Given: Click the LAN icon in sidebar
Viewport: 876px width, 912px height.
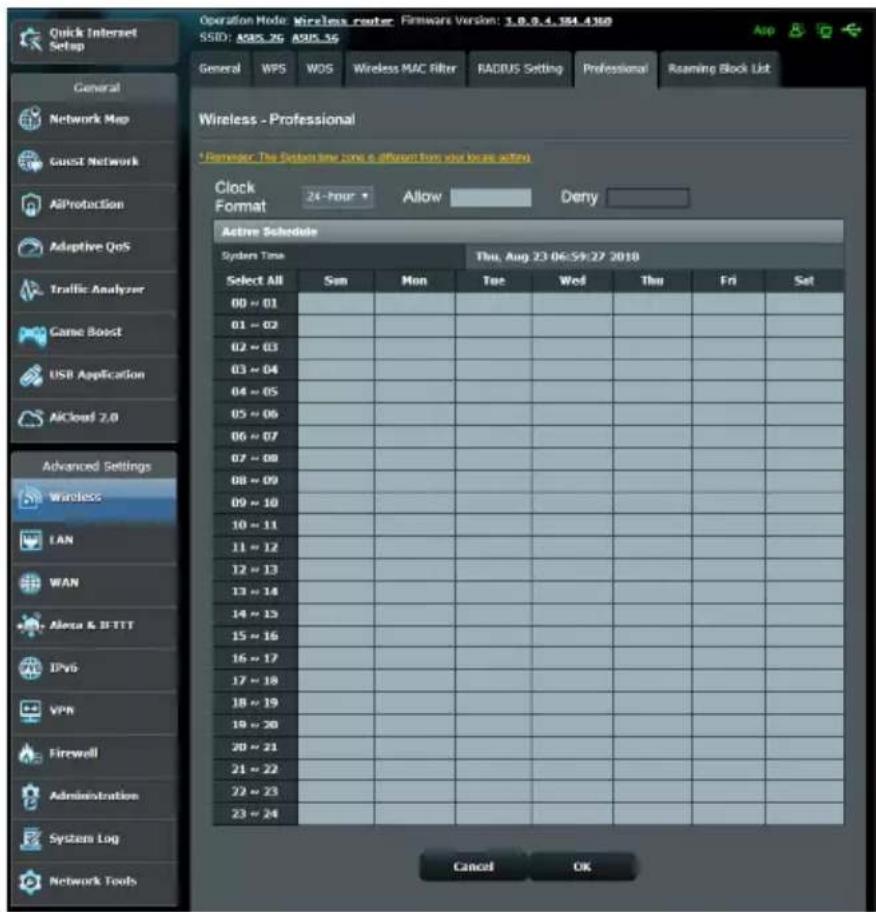Looking at the screenshot, I should pos(30,540).
